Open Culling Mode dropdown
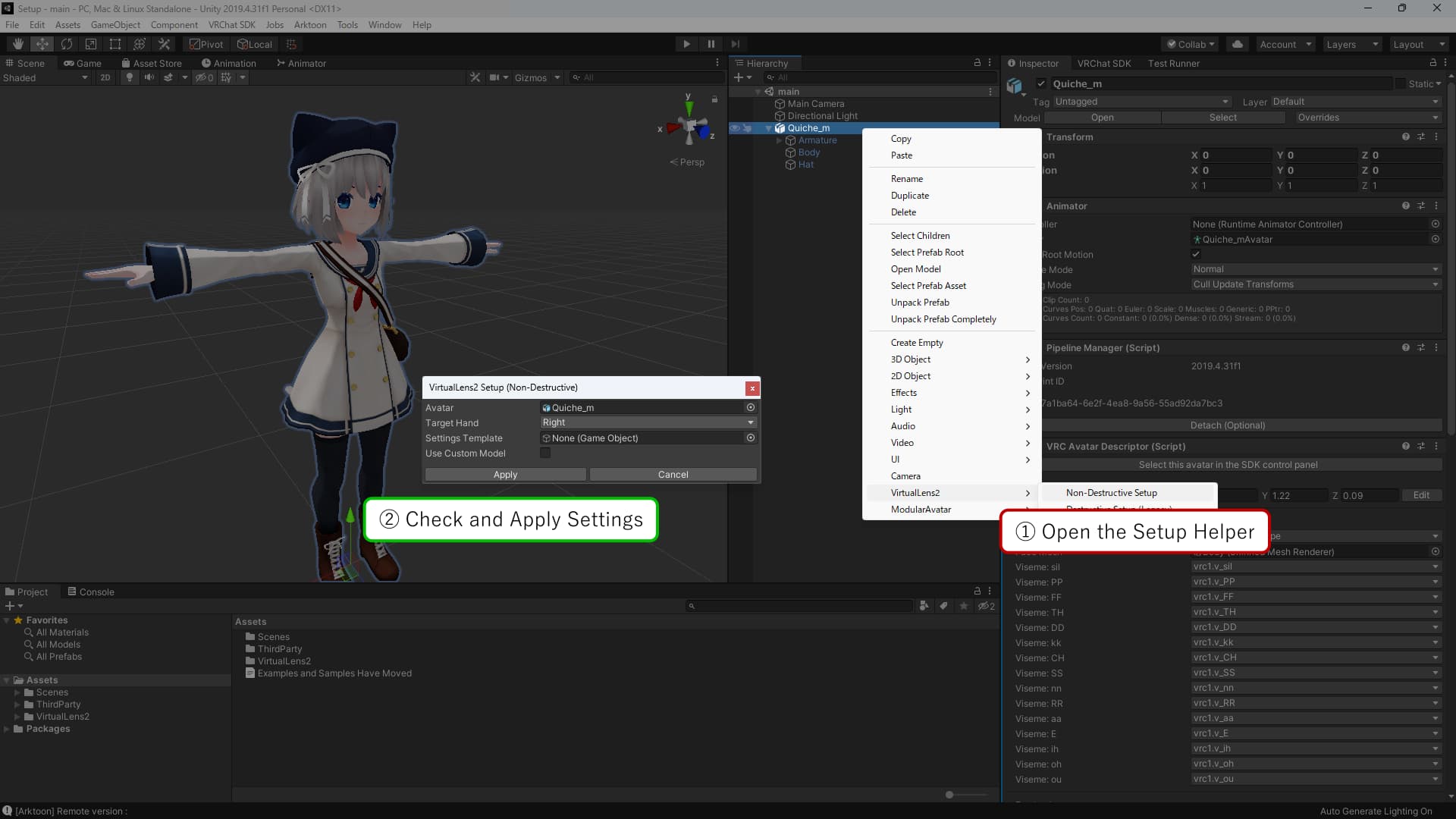Screen dimensions: 1456x819 (x=1316, y=284)
